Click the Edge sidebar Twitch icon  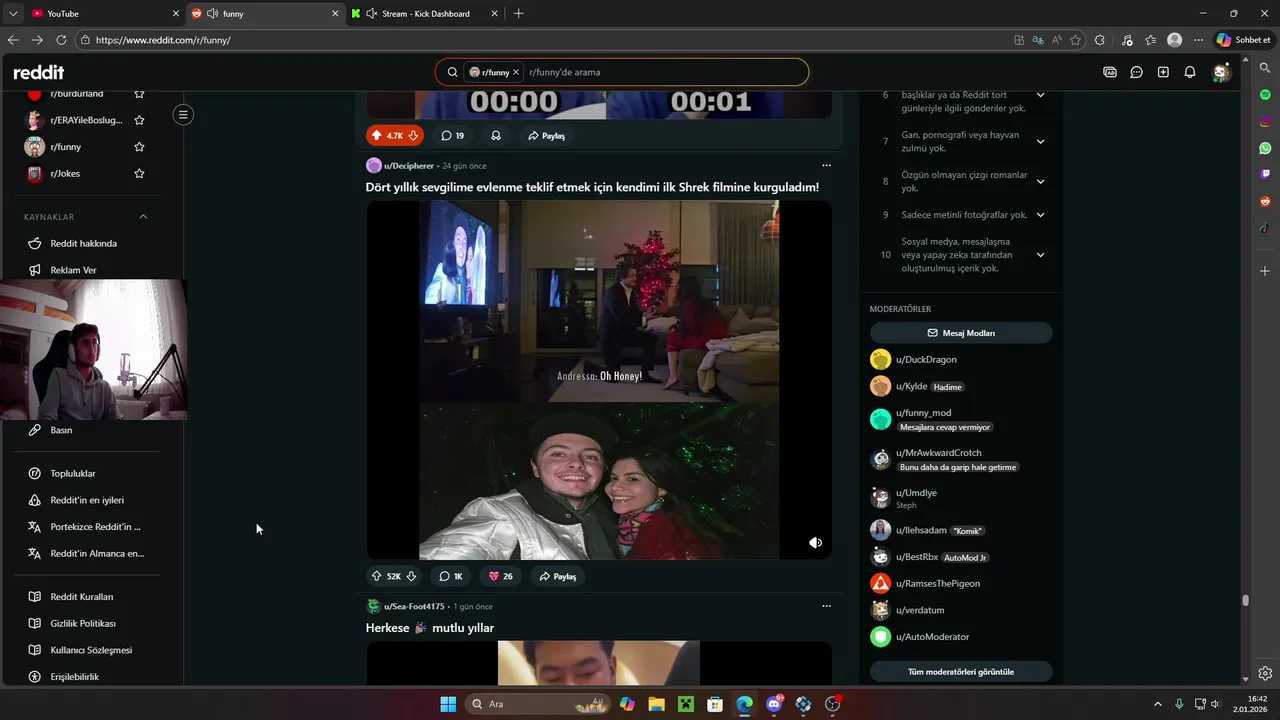(x=1265, y=174)
